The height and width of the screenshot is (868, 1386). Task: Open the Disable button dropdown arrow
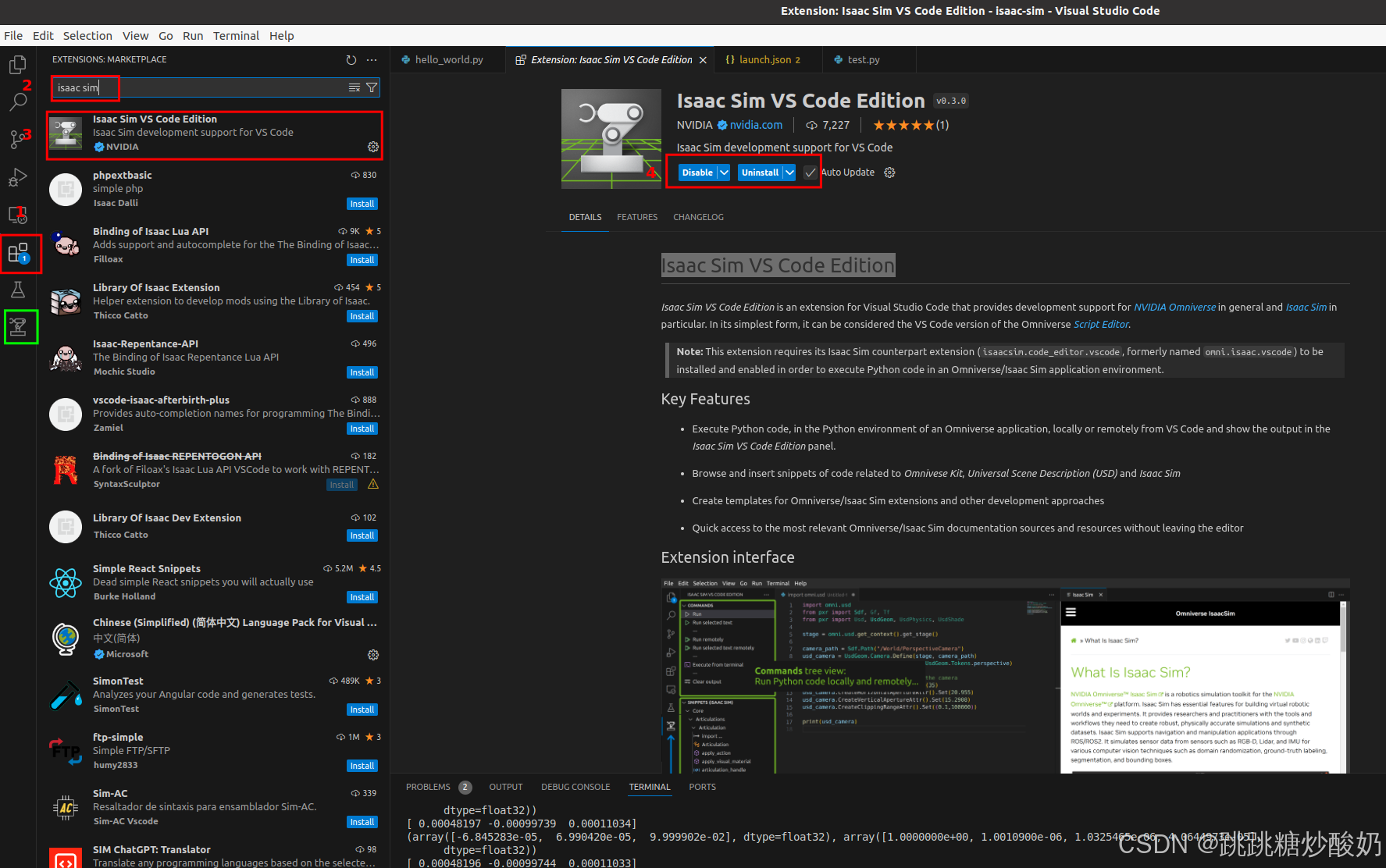[723, 172]
